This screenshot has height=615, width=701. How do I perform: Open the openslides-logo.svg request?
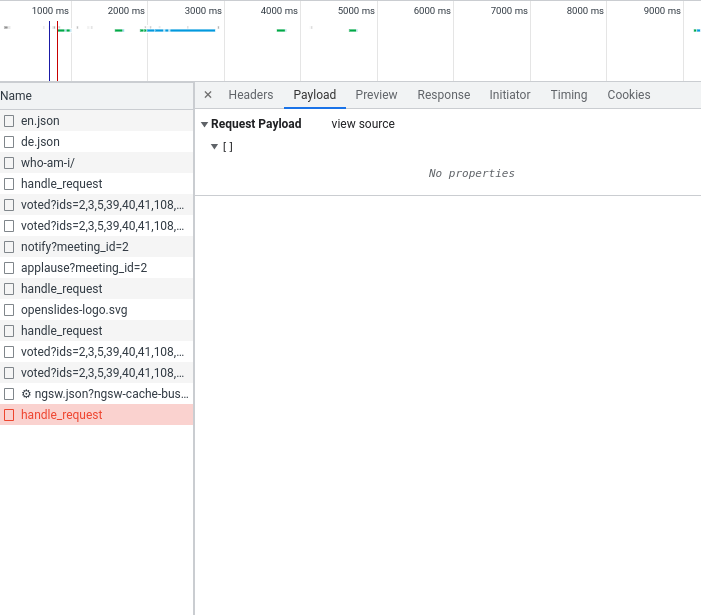97,310
